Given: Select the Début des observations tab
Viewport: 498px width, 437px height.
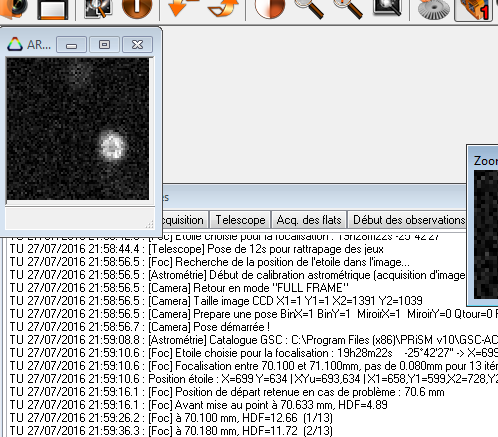Looking at the screenshot, I should coord(407,220).
